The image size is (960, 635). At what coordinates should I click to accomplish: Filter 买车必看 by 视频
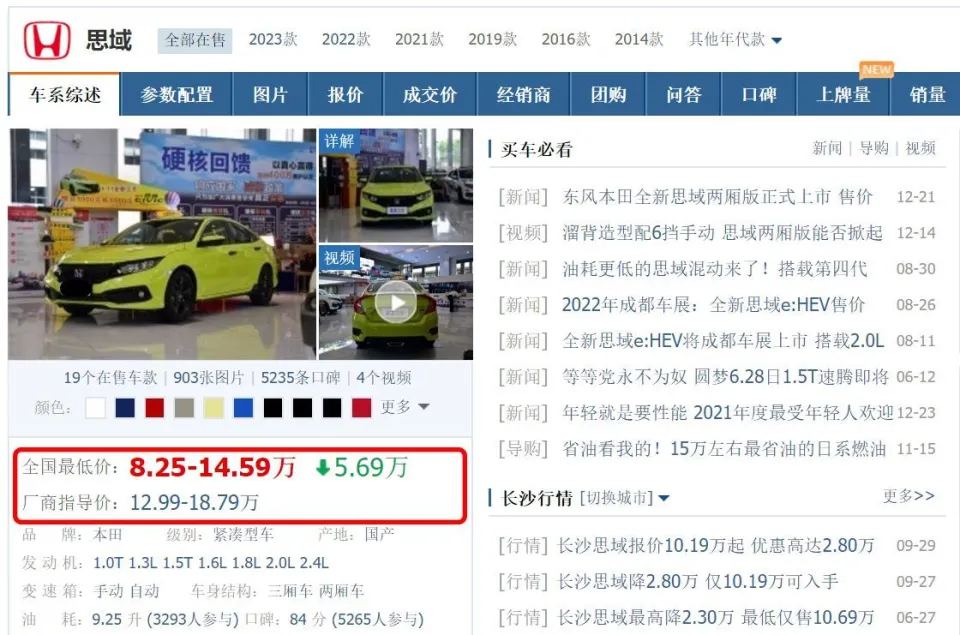920,148
